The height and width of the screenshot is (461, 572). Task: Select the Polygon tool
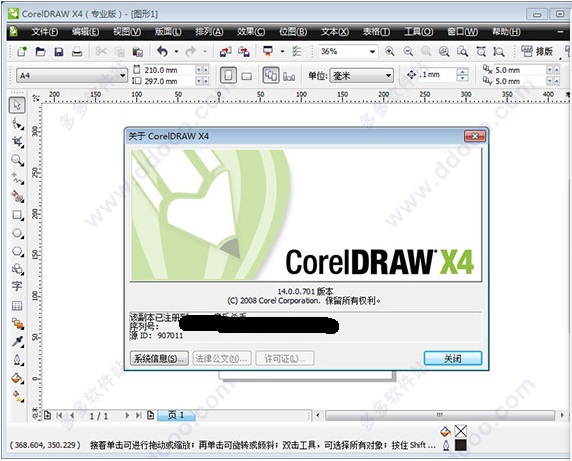pos(17,251)
